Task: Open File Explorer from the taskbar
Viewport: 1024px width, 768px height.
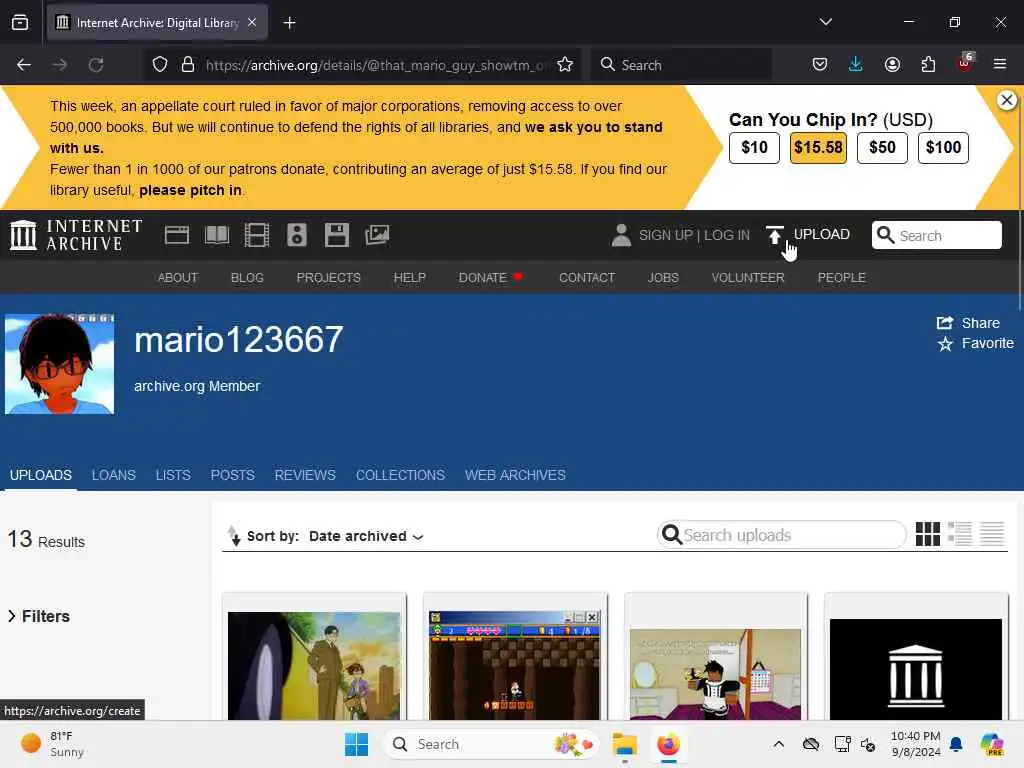Action: coord(624,744)
